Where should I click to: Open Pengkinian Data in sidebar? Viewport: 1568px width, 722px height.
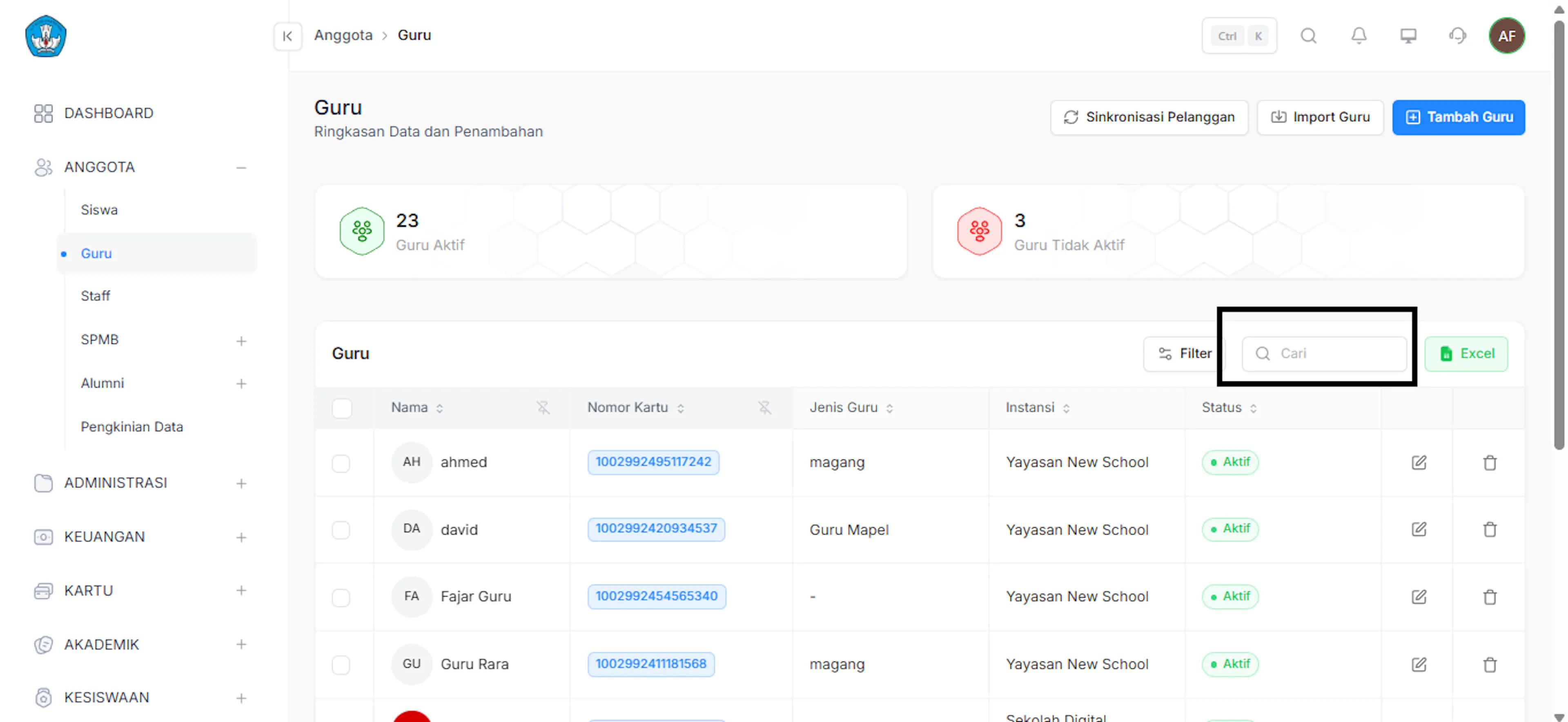tap(131, 427)
